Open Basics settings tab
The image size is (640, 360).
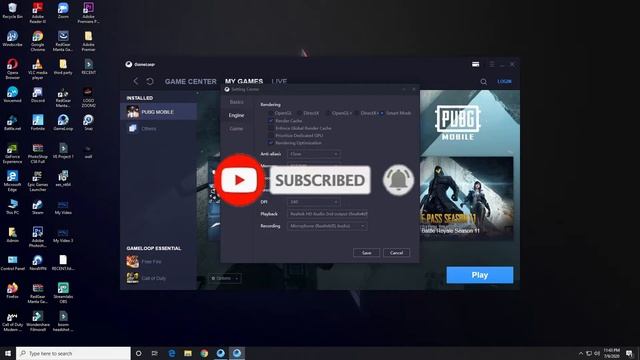point(236,102)
